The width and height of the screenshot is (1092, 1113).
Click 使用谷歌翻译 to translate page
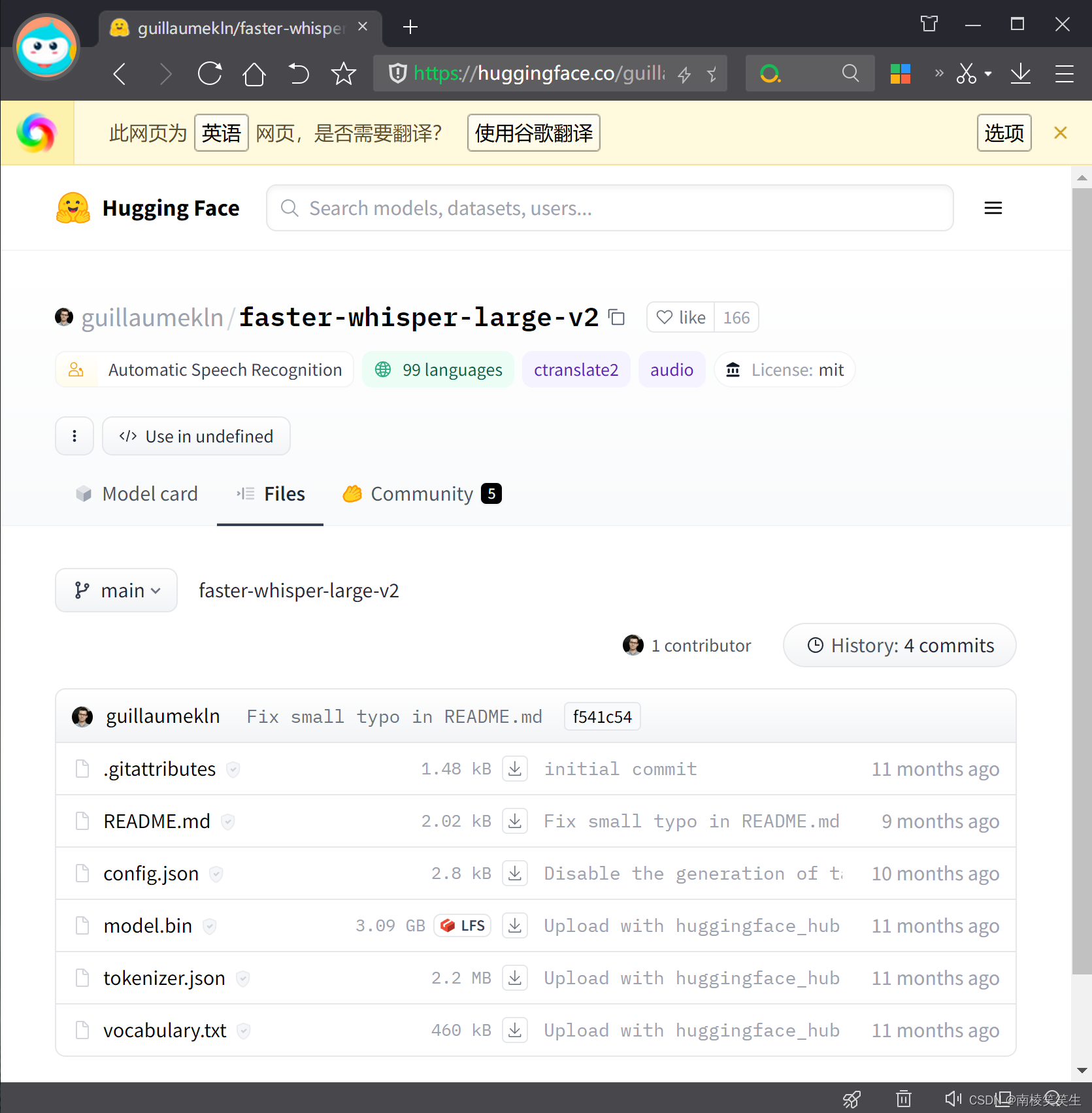tap(534, 133)
